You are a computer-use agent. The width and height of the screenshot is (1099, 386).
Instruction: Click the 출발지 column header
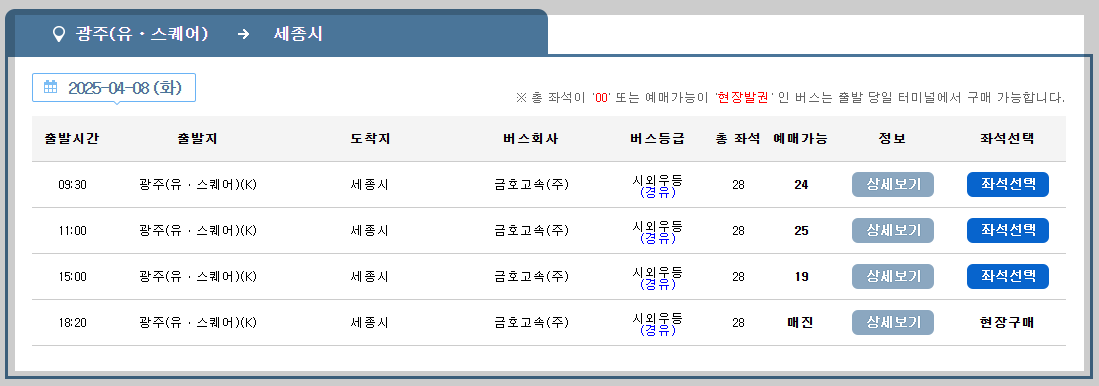(x=198, y=139)
